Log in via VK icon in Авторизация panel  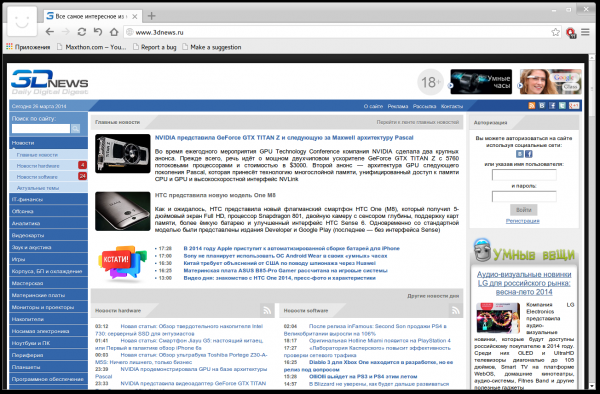point(520,154)
